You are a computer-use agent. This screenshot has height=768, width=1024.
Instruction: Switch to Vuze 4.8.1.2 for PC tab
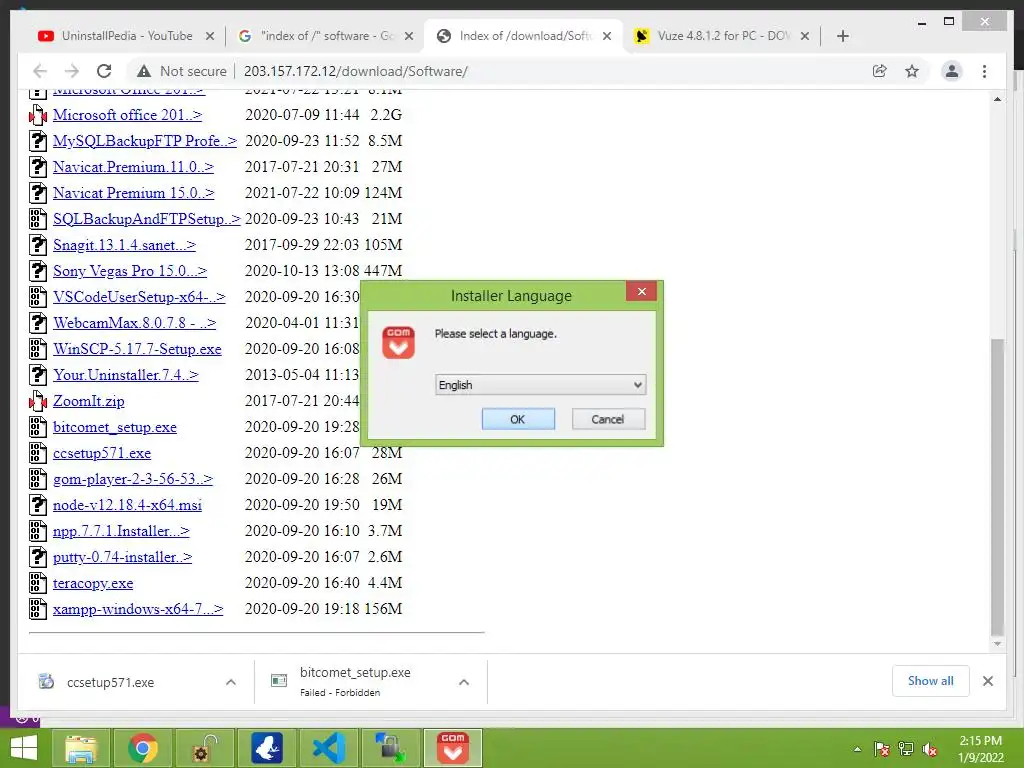[x=724, y=36]
